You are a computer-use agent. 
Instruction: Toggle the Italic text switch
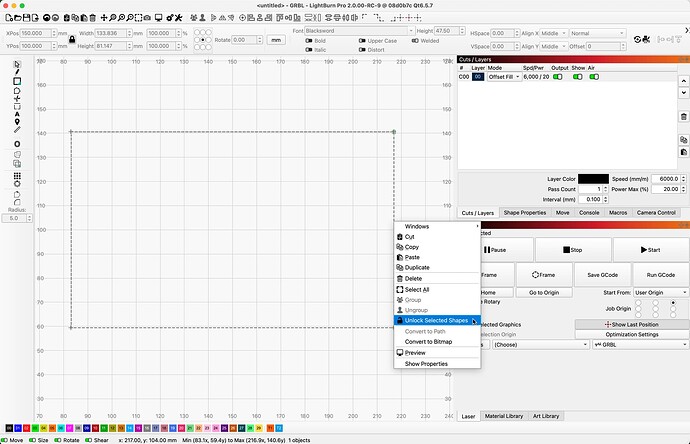pyautogui.click(x=309, y=50)
